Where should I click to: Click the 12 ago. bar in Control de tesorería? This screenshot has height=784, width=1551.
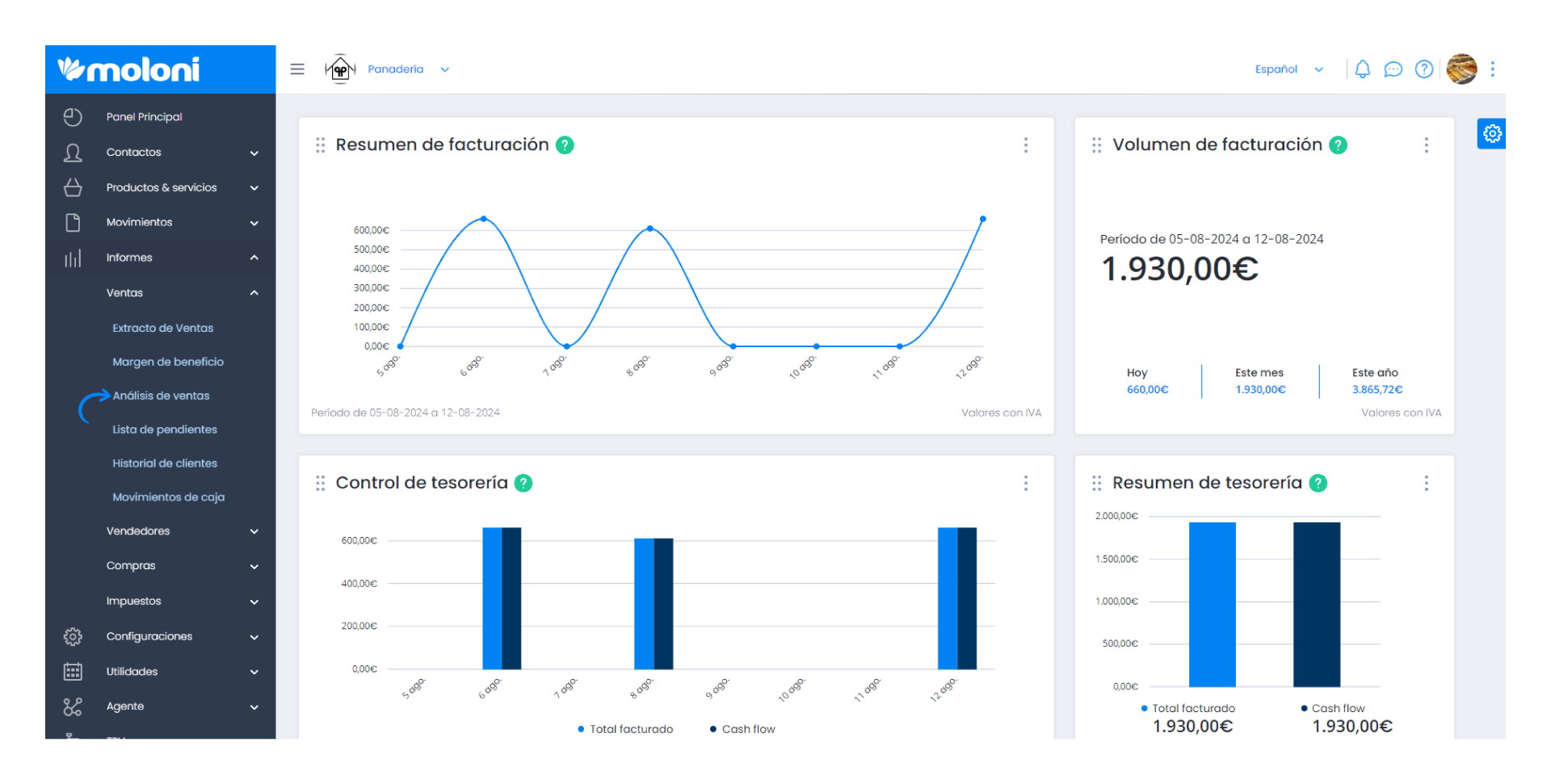957,599
